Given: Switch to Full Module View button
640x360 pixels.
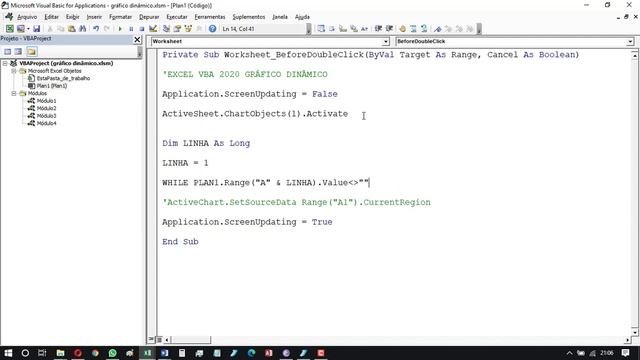Looking at the screenshot, I should pyautogui.click(x=159, y=339).
